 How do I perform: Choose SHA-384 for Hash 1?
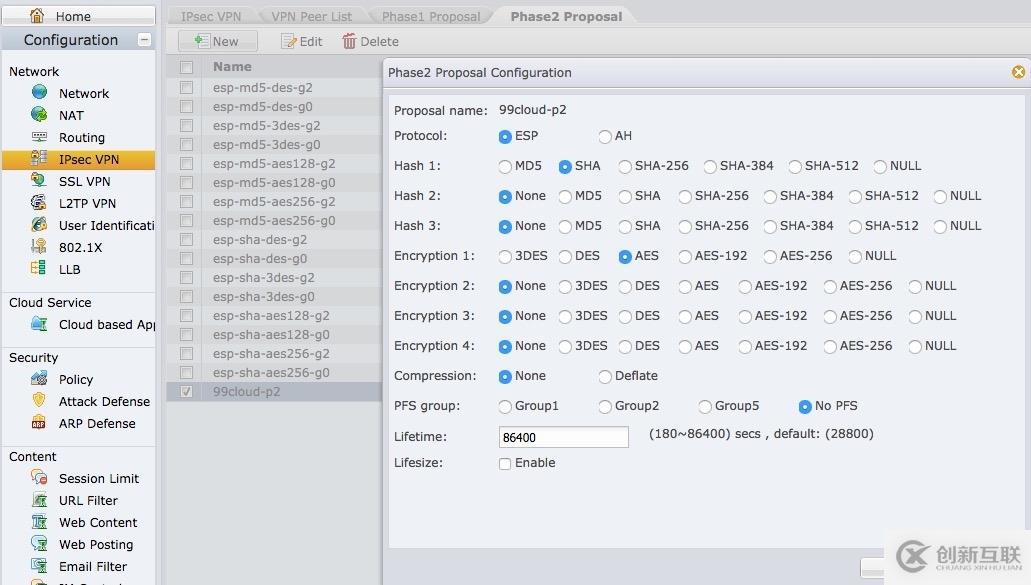point(710,166)
